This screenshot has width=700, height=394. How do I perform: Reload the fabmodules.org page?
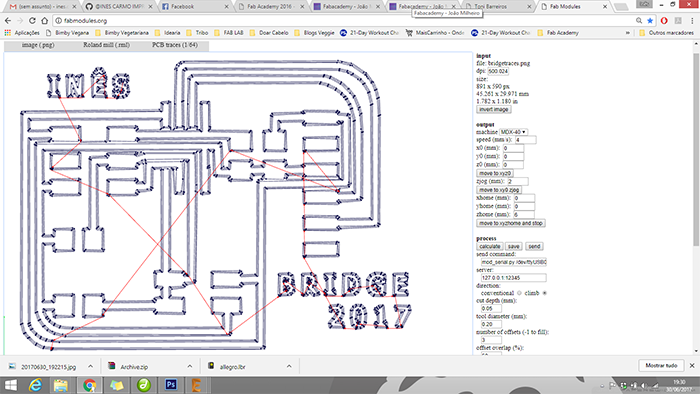[x=32, y=21]
